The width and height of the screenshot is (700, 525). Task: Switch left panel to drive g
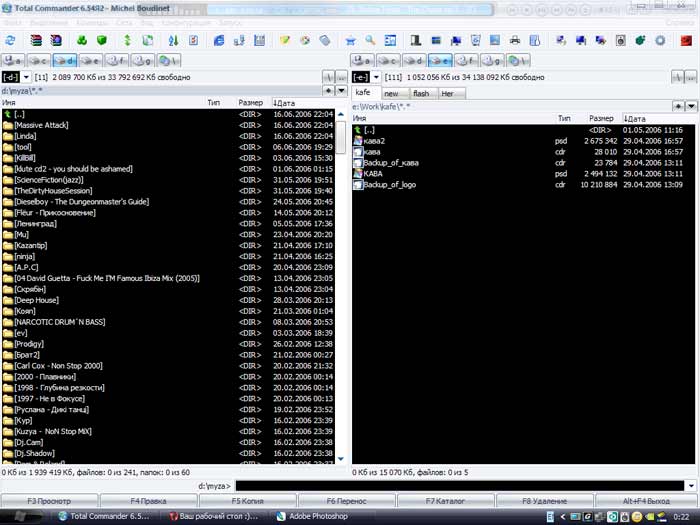143,60
